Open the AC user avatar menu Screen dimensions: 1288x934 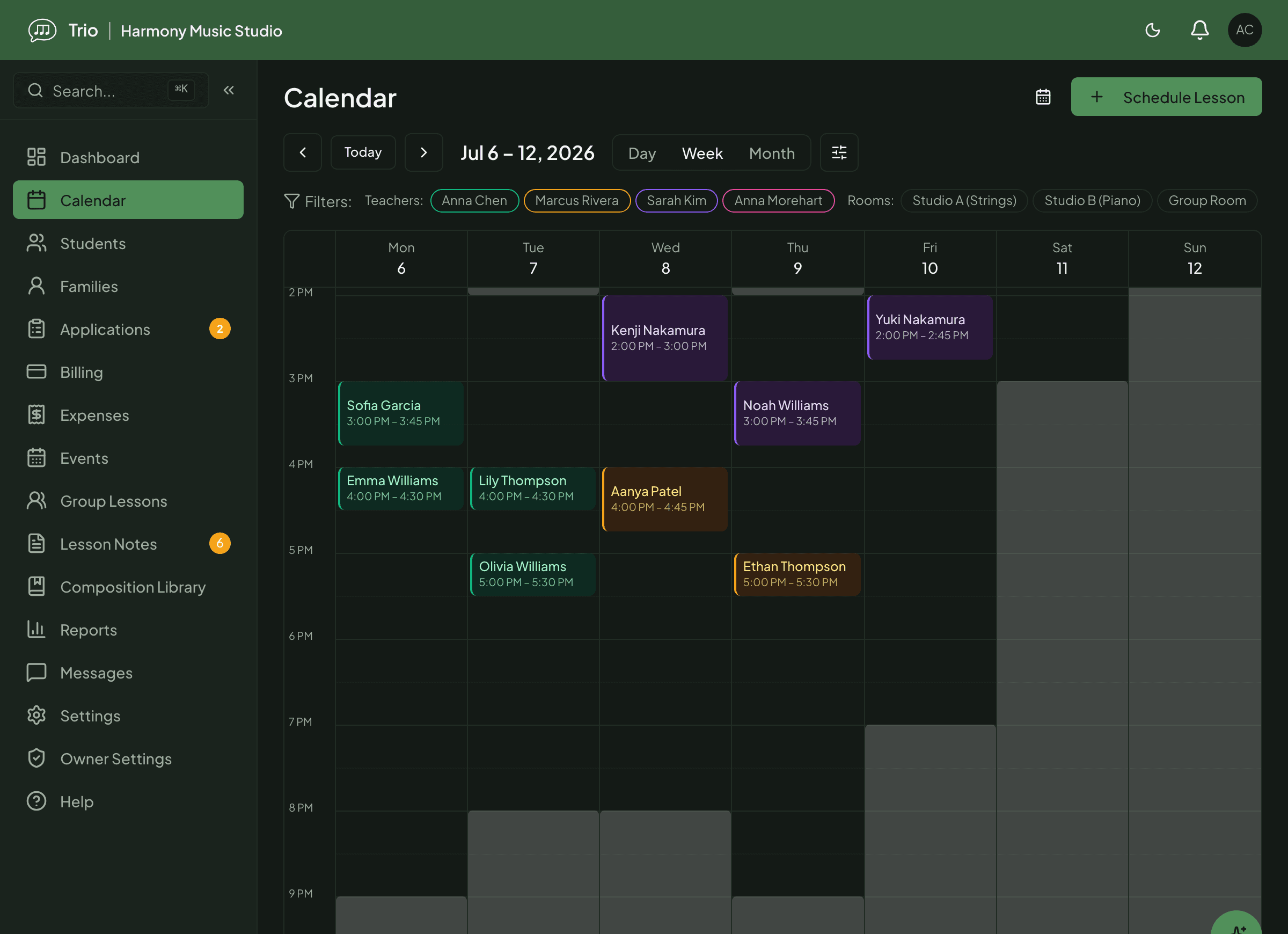[x=1245, y=30]
